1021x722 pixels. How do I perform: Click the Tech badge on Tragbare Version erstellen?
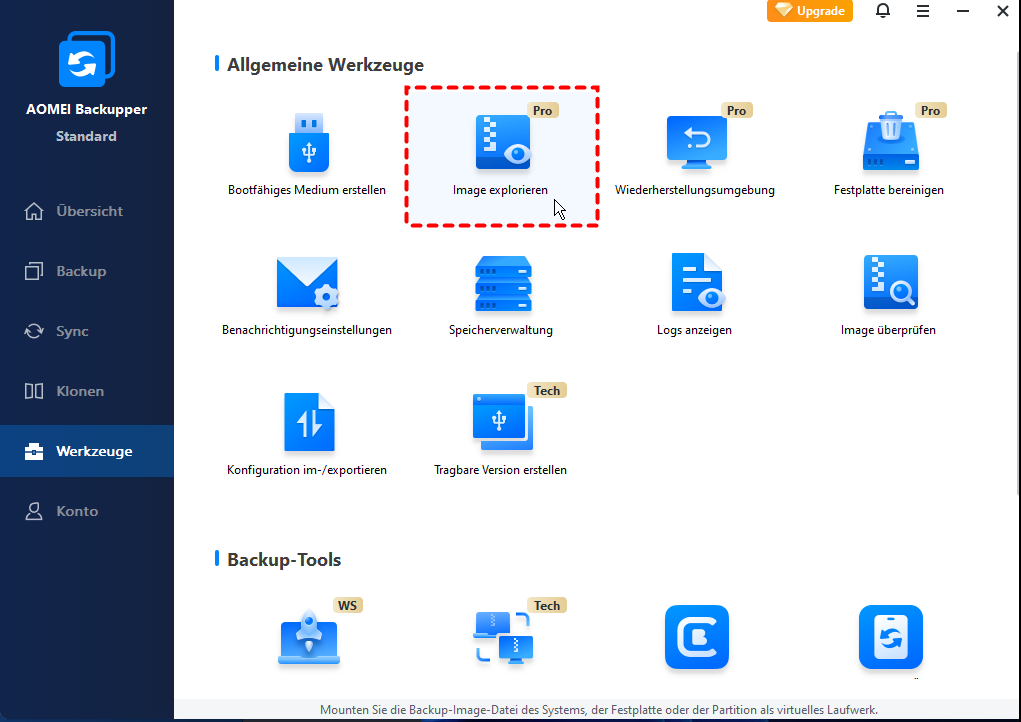tap(547, 391)
